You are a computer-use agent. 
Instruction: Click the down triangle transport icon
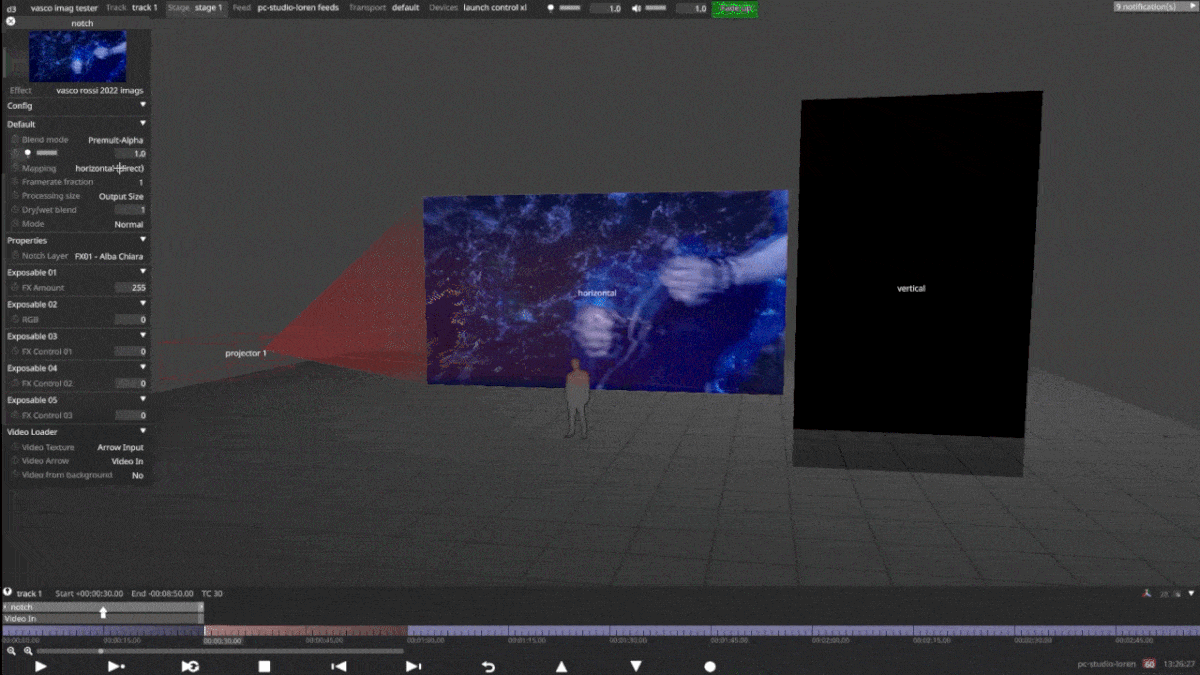point(636,666)
